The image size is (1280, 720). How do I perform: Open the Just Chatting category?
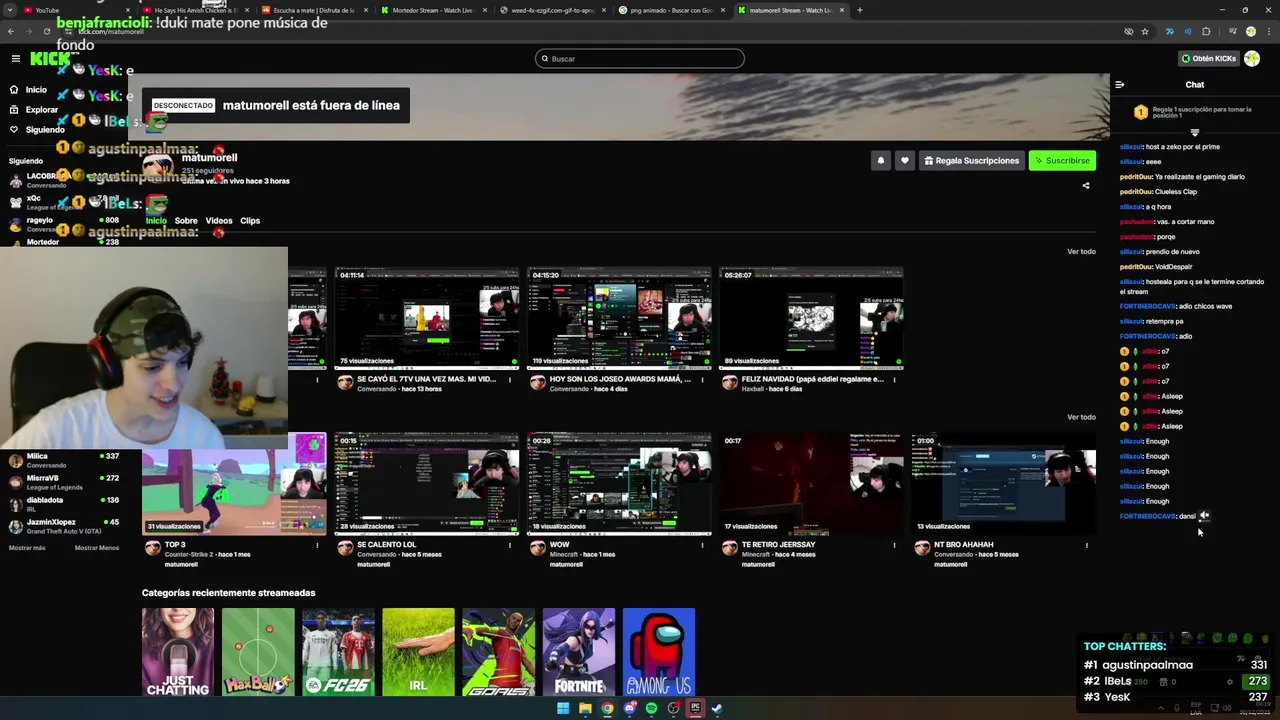pos(178,652)
